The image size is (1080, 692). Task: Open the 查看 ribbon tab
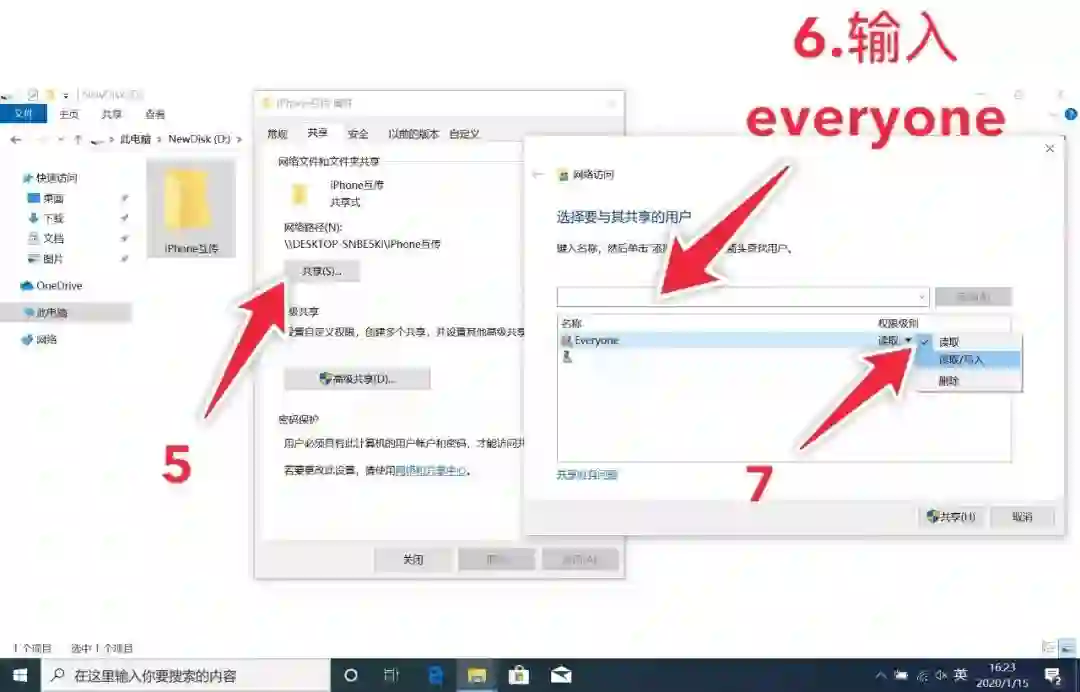(155, 114)
